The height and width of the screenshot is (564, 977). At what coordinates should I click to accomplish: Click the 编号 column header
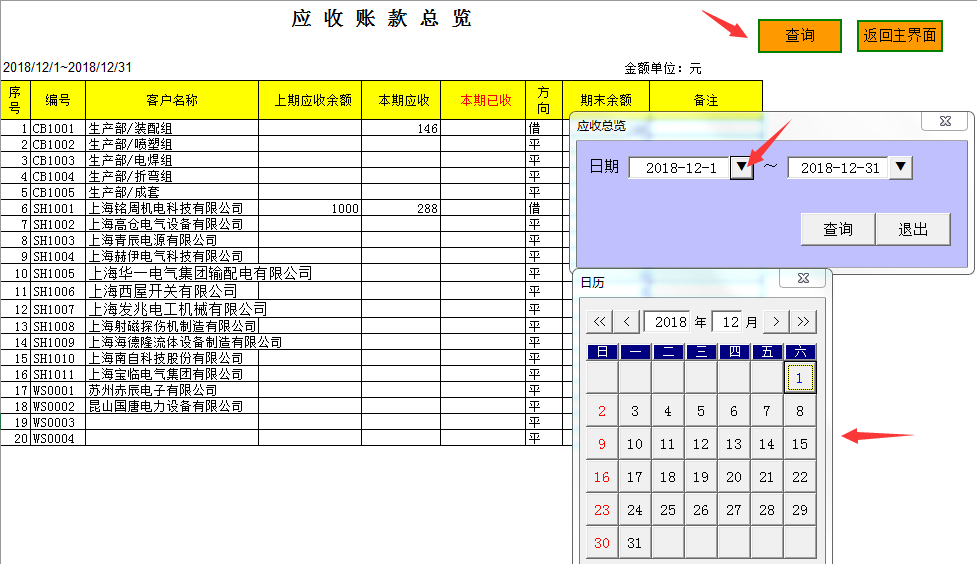58,100
